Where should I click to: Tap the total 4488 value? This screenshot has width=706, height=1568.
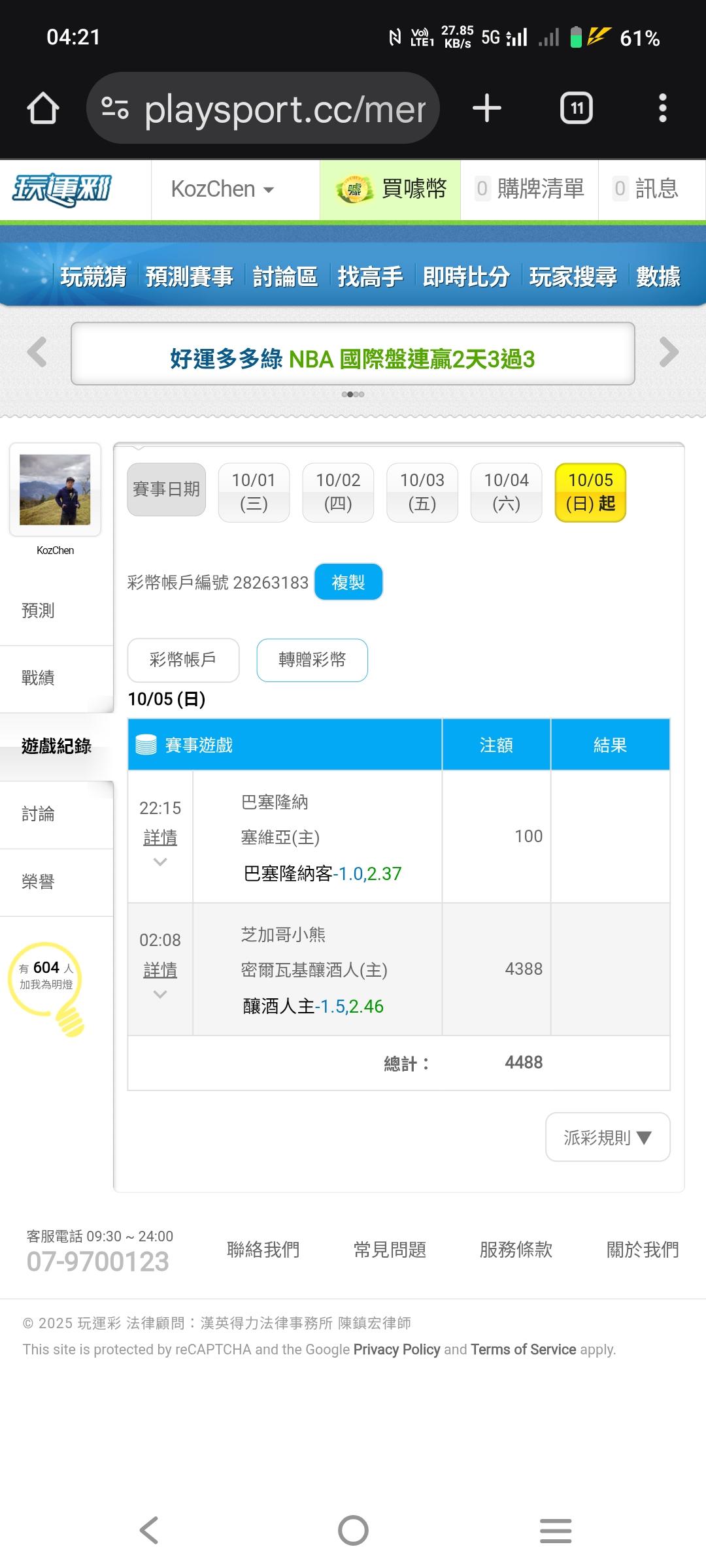tap(524, 1062)
